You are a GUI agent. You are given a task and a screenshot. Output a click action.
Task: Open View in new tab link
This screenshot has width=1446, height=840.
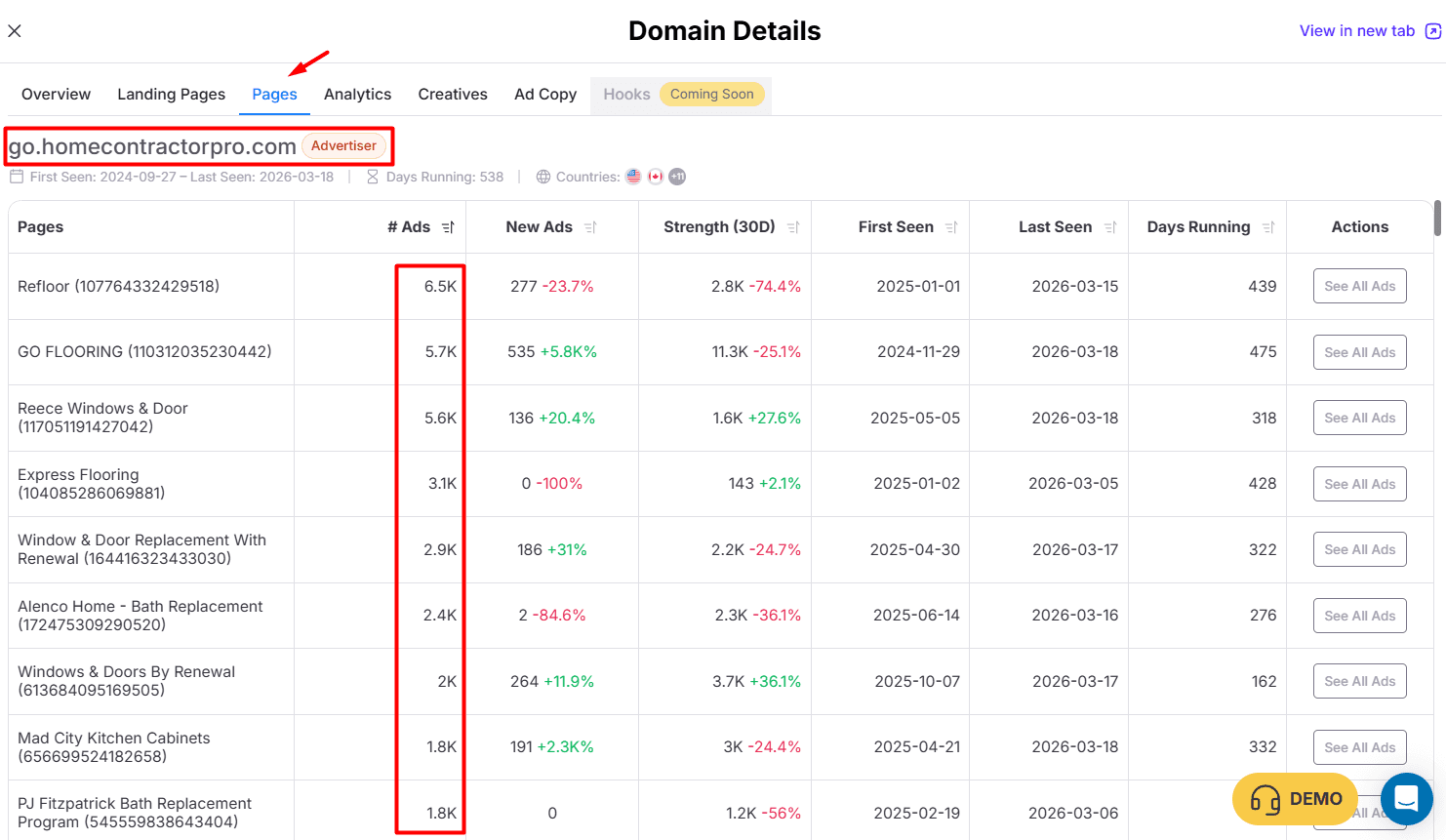(1356, 31)
